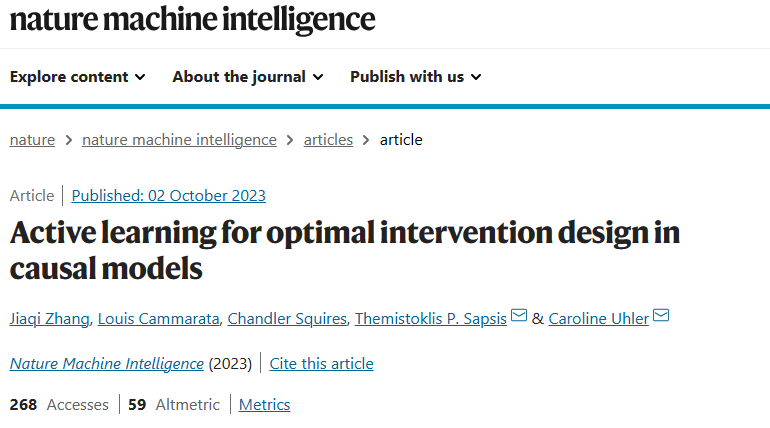
Task: Open the About the journal menu
Action: (248, 77)
